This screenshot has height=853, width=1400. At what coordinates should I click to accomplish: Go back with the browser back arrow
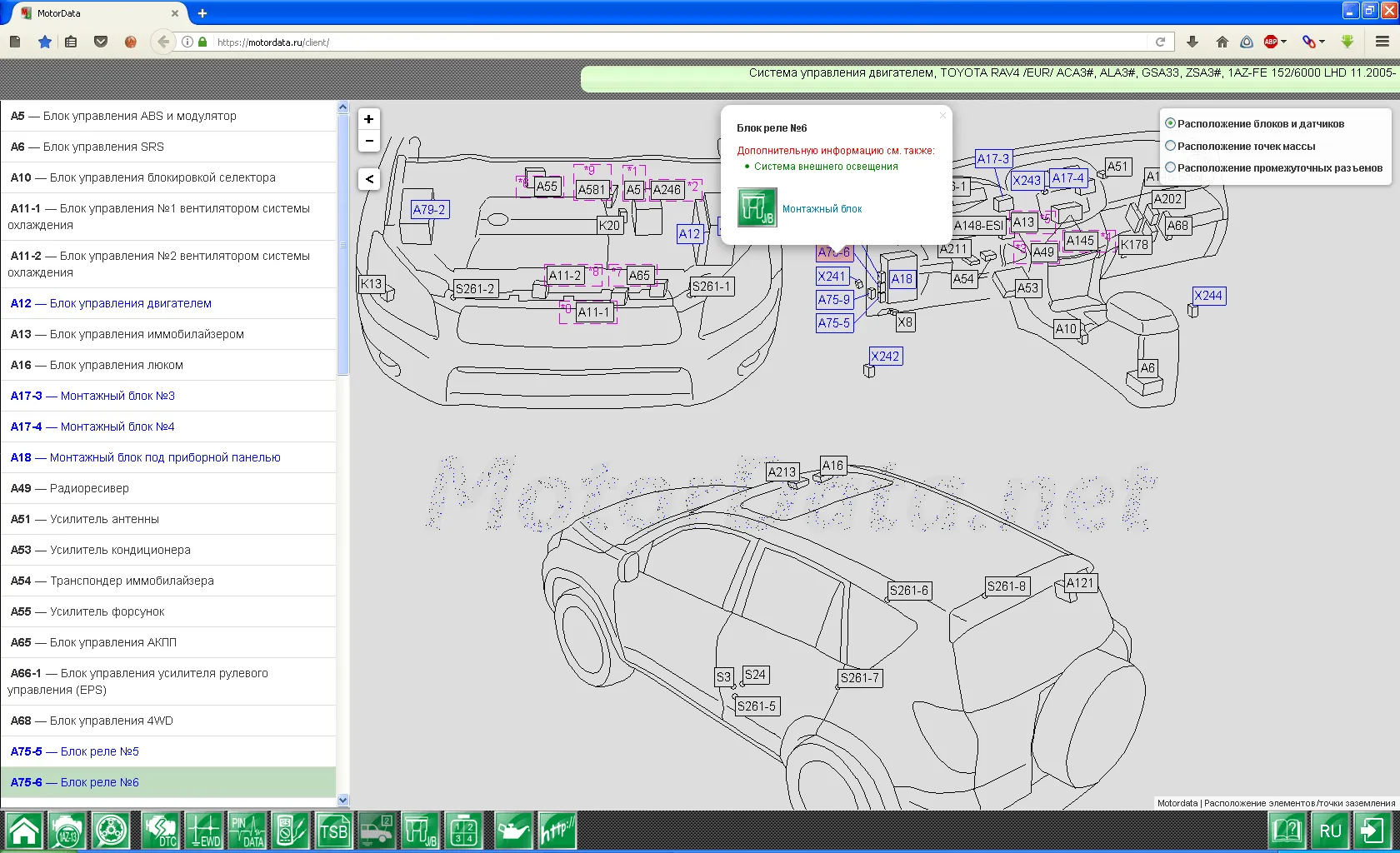[x=163, y=42]
